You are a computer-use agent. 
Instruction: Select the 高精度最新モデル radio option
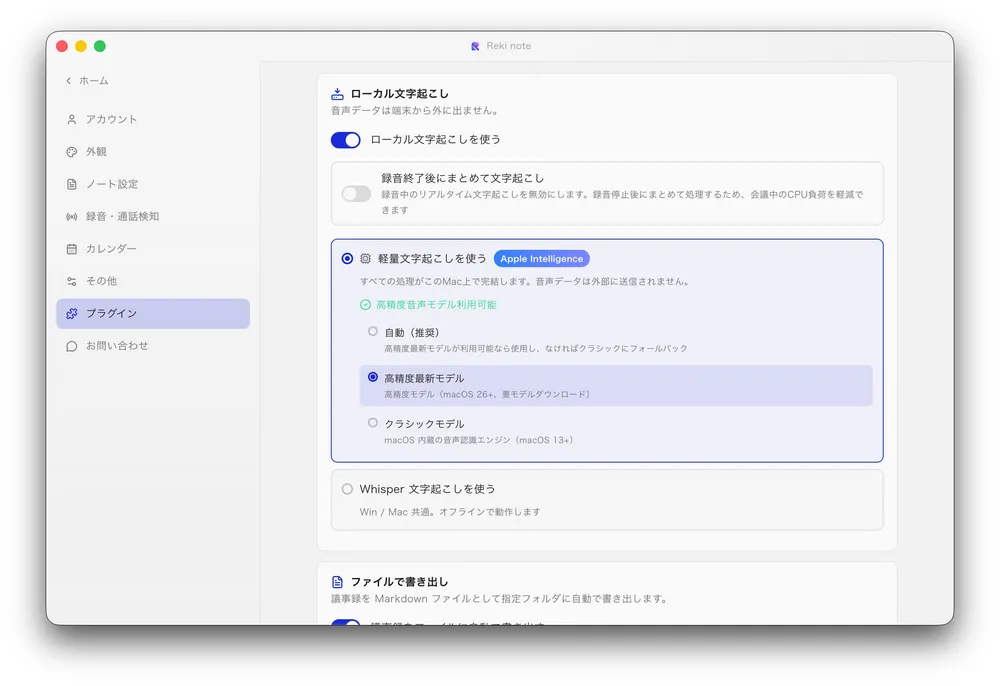(x=372, y=377)
